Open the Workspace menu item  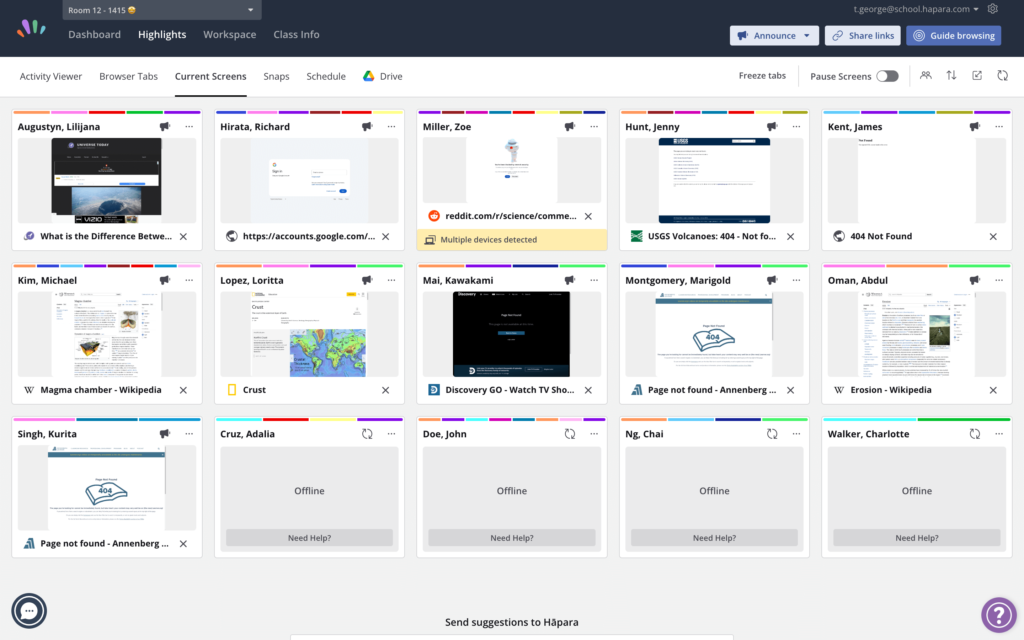pyautogui.click(x=229, y=34)
